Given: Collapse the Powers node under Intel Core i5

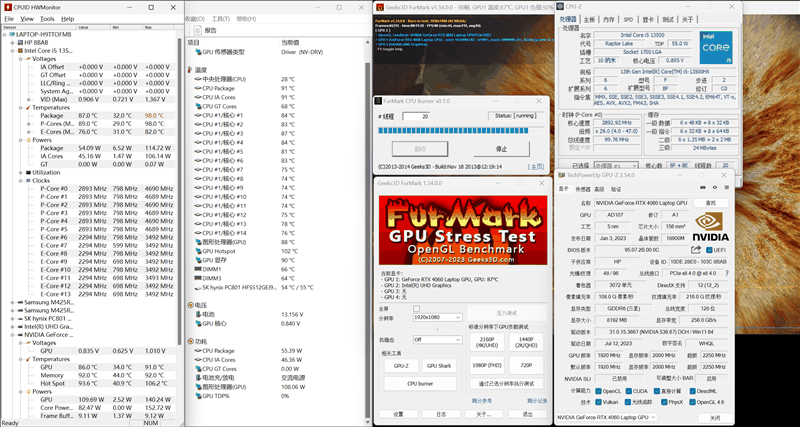Looking at the screenshot, I should (20, 140).
